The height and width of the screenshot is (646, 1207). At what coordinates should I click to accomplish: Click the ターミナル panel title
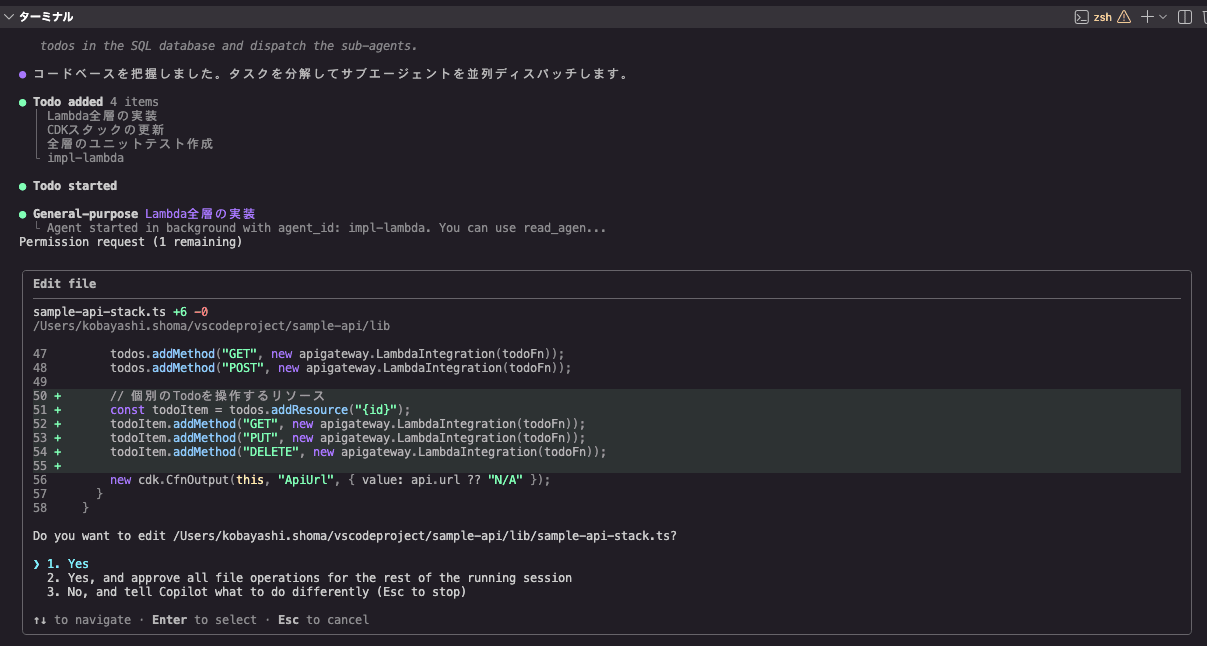click(x=46, y=17)
